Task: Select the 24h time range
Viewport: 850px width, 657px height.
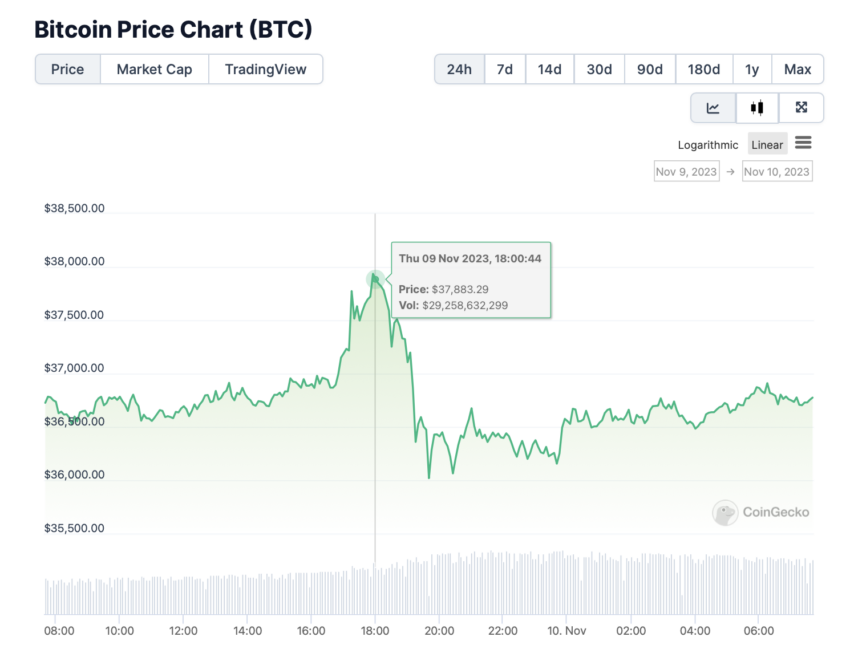Action: pyautogui.click(x=459, y=69)
